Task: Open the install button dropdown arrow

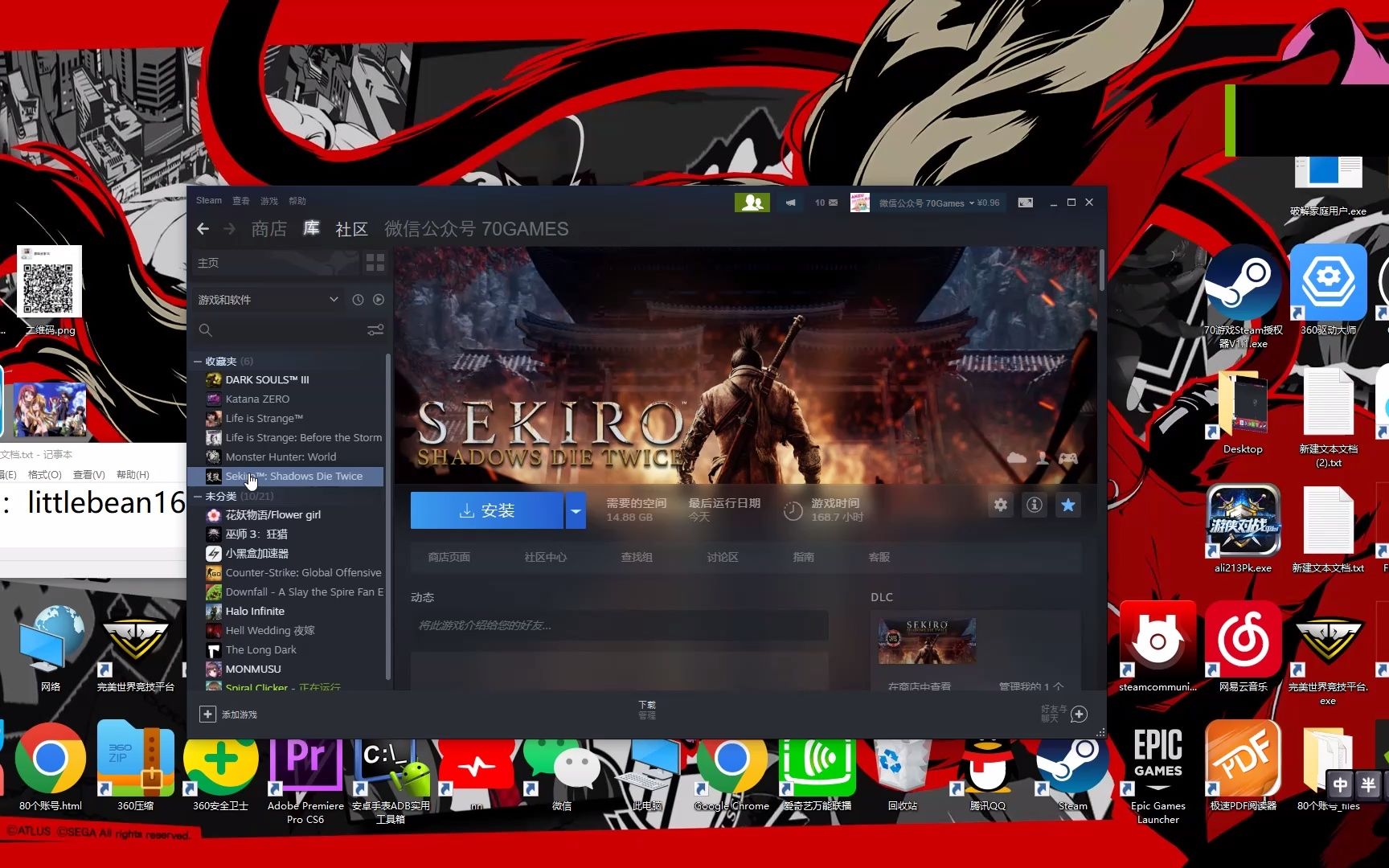Action: (x=576, y=510)
